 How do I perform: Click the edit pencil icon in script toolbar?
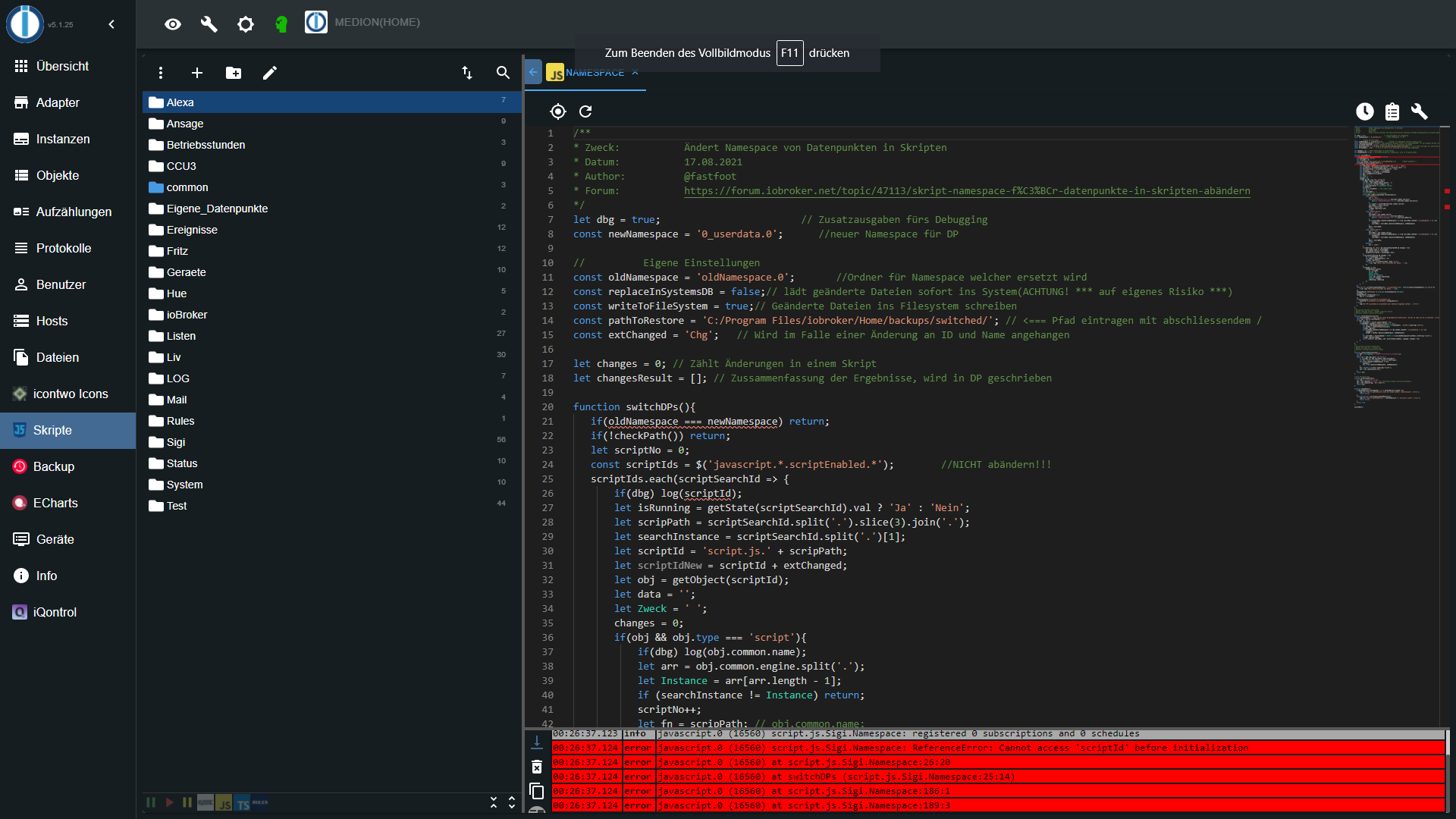270,73
